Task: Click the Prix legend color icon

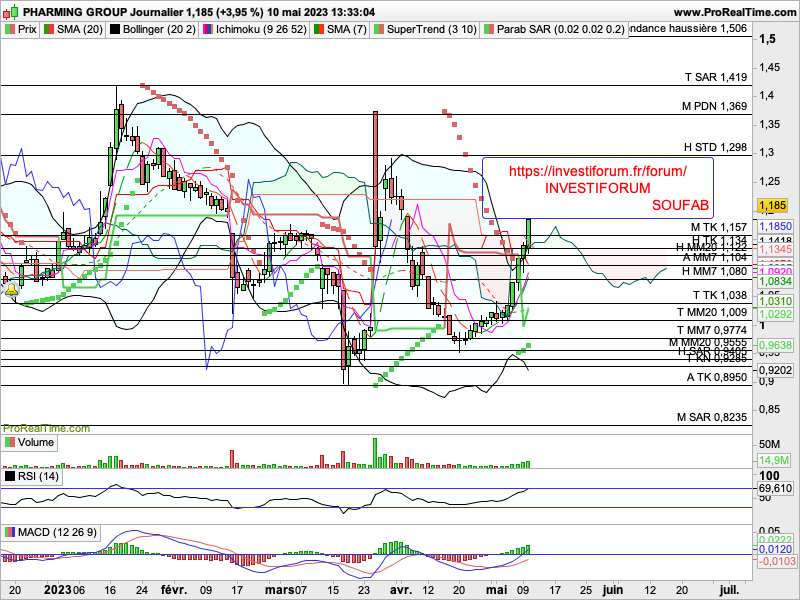Action: click(9, 29)
